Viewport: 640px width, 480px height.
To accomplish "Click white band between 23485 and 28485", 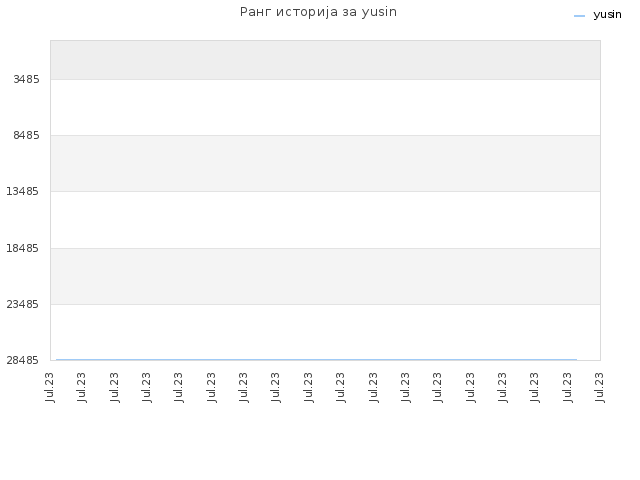I will tap(325, 331).
